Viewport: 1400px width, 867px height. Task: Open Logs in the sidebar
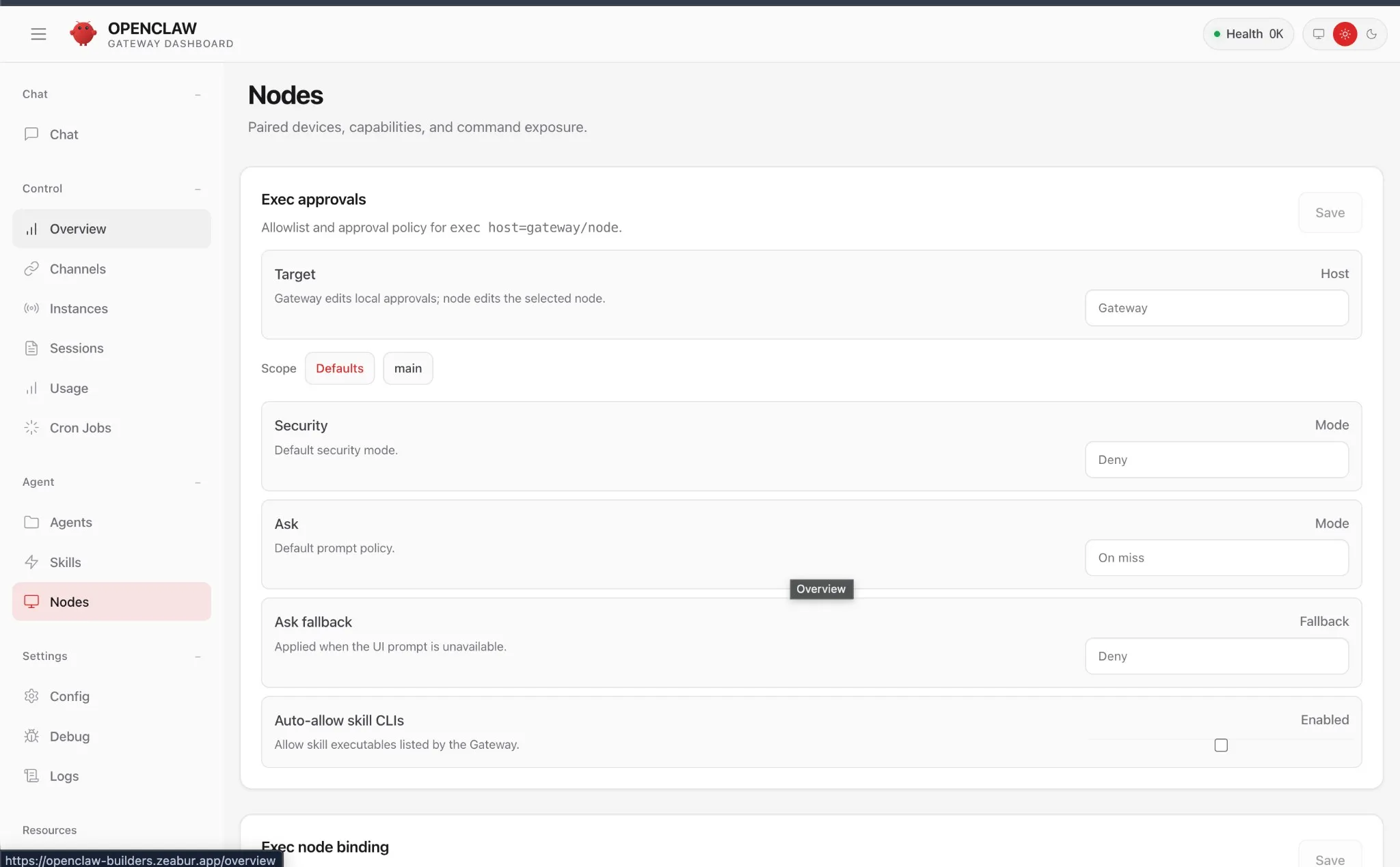click(x=111, y=776)
